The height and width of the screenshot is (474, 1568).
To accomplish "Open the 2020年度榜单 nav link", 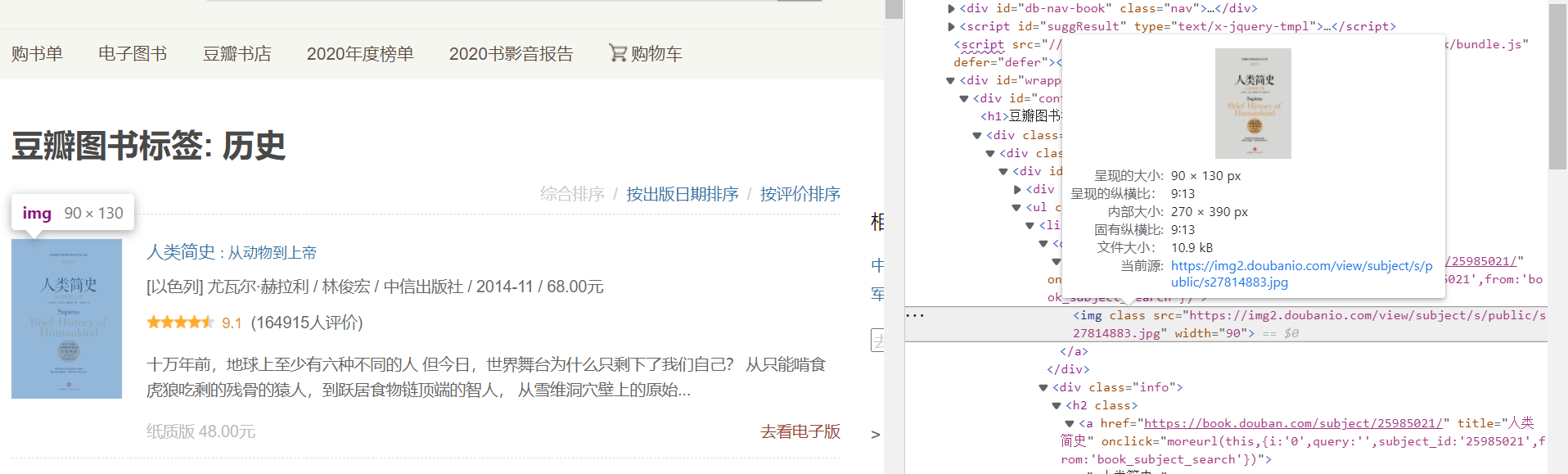I will tap(360, 54).
